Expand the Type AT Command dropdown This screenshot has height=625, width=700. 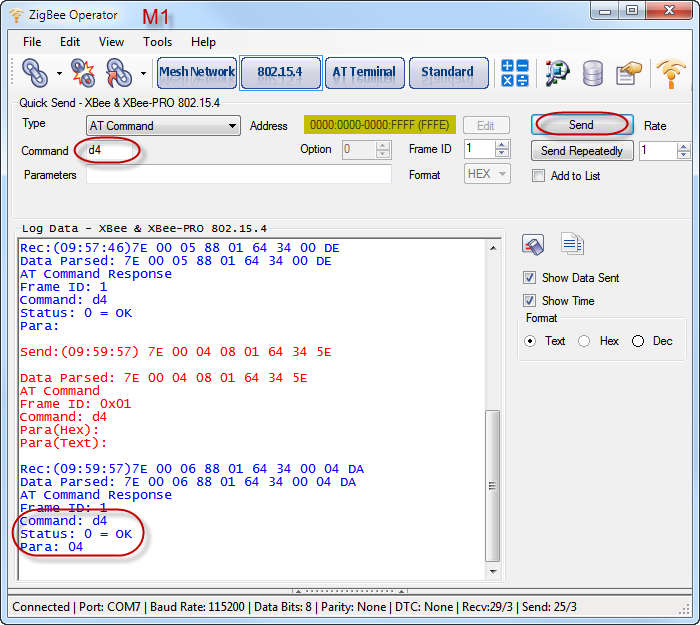click(x=163, y=126)
